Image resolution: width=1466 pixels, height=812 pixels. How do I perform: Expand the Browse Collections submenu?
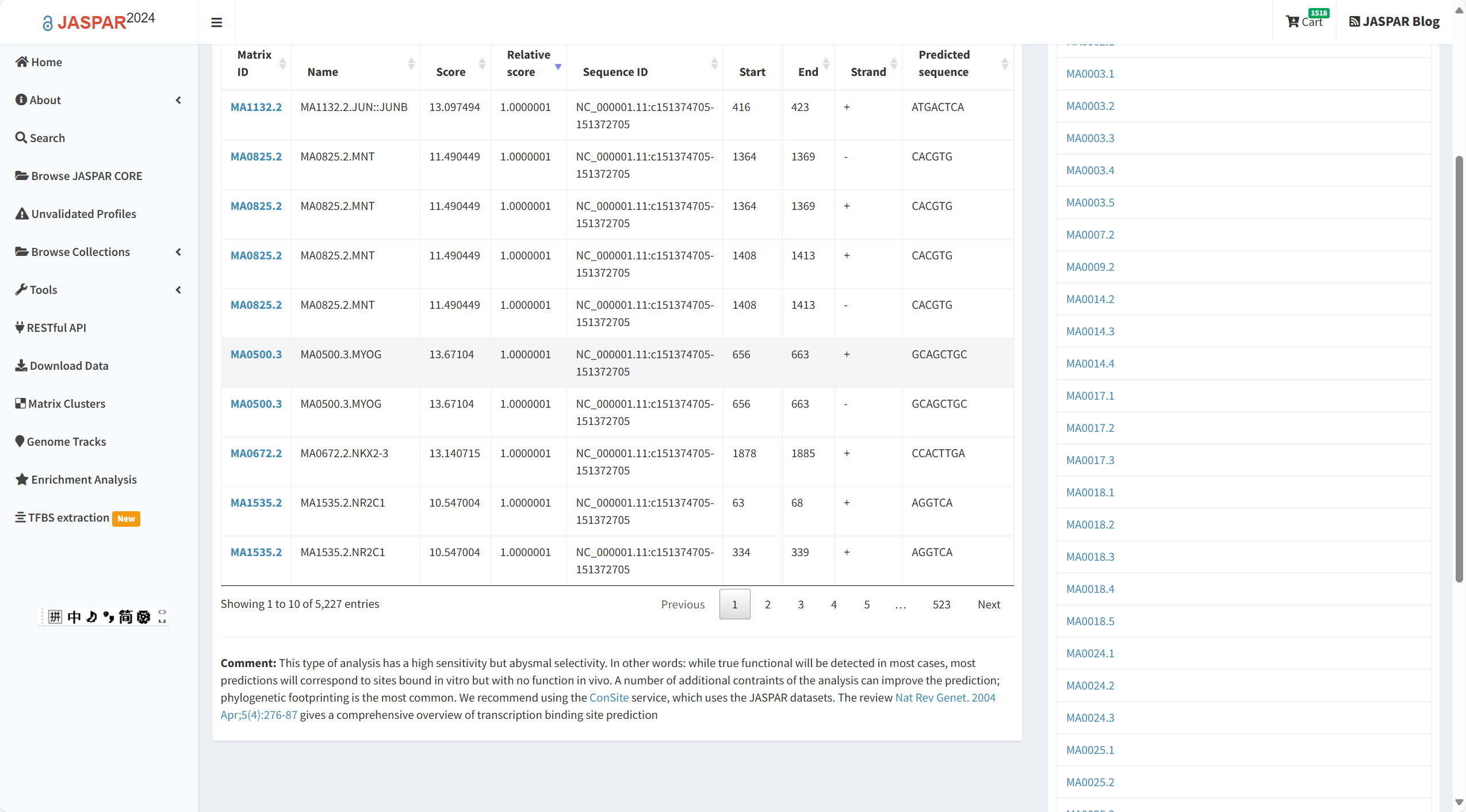(x=178, y=252)
